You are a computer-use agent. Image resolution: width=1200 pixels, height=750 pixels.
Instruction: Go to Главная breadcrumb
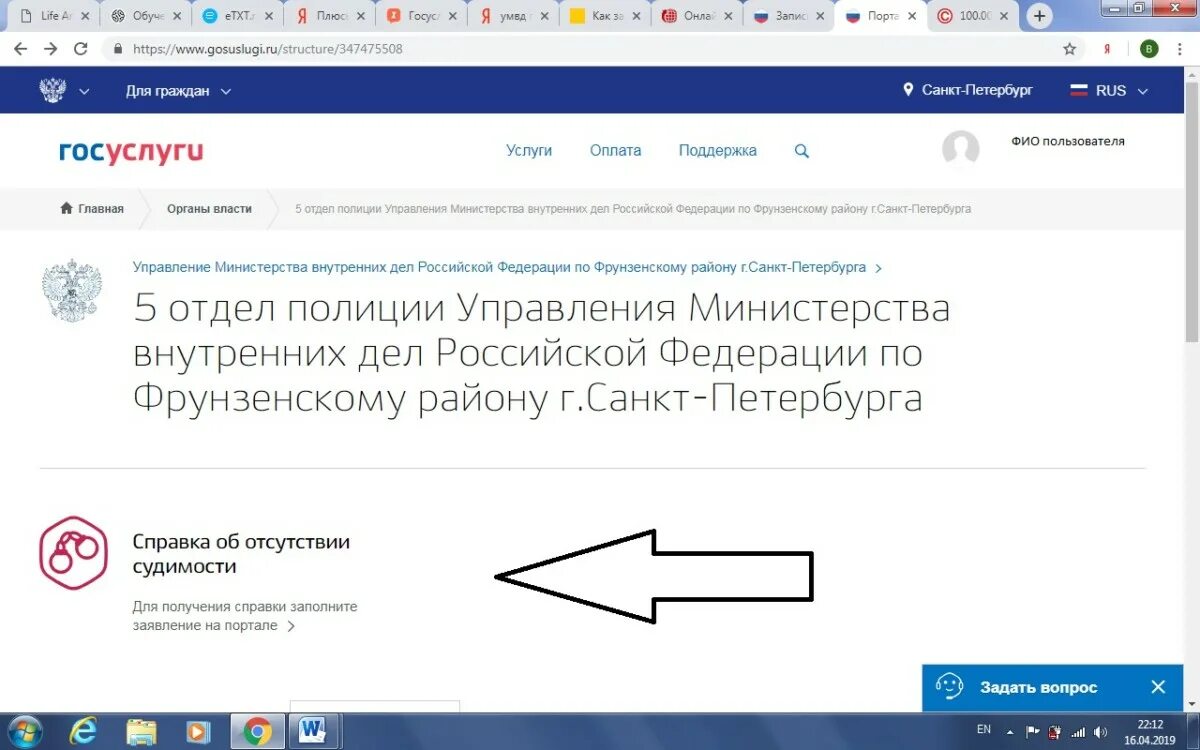pos(92,209)
